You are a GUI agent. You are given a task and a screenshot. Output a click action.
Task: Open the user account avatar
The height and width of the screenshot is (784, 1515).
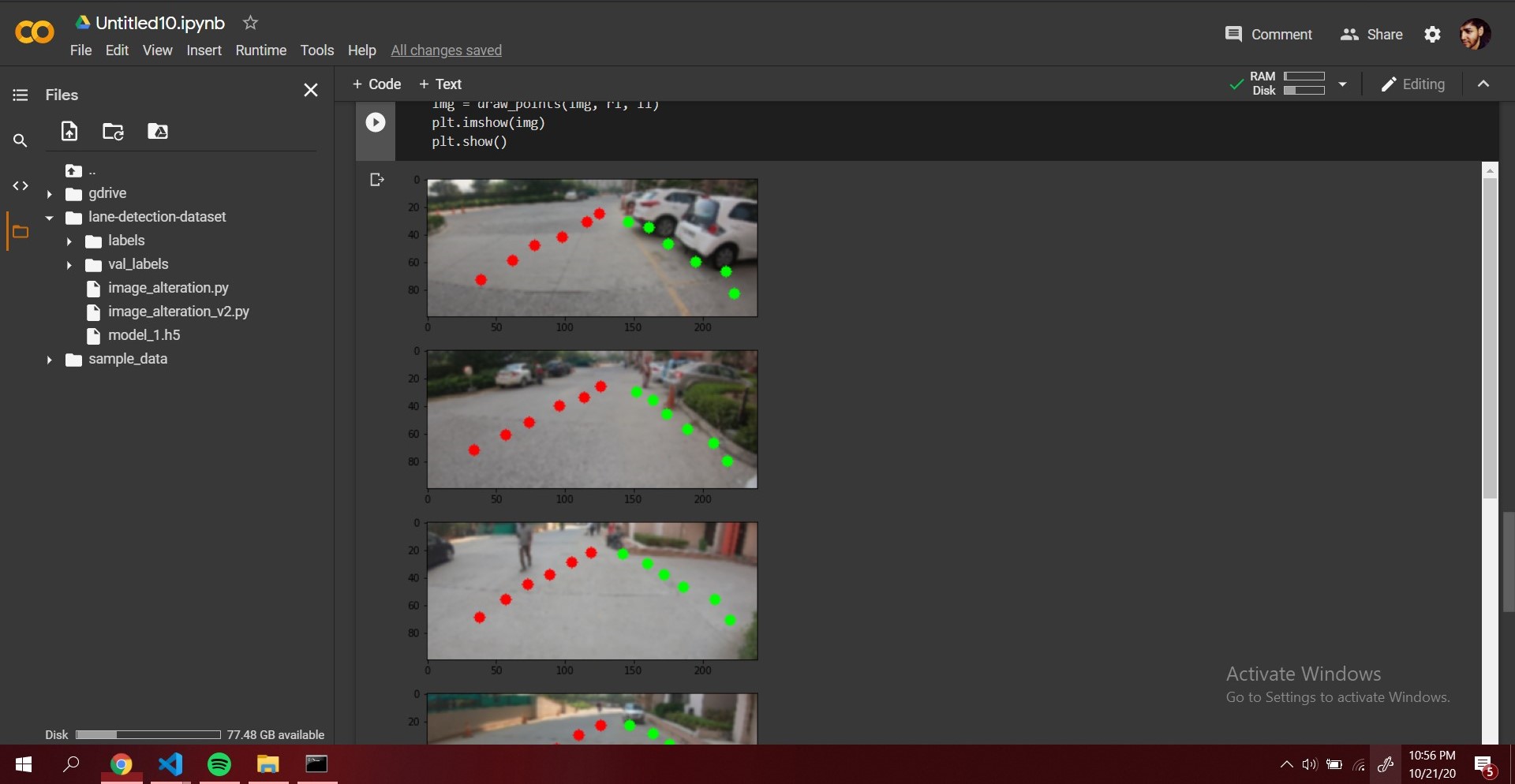1475,34
